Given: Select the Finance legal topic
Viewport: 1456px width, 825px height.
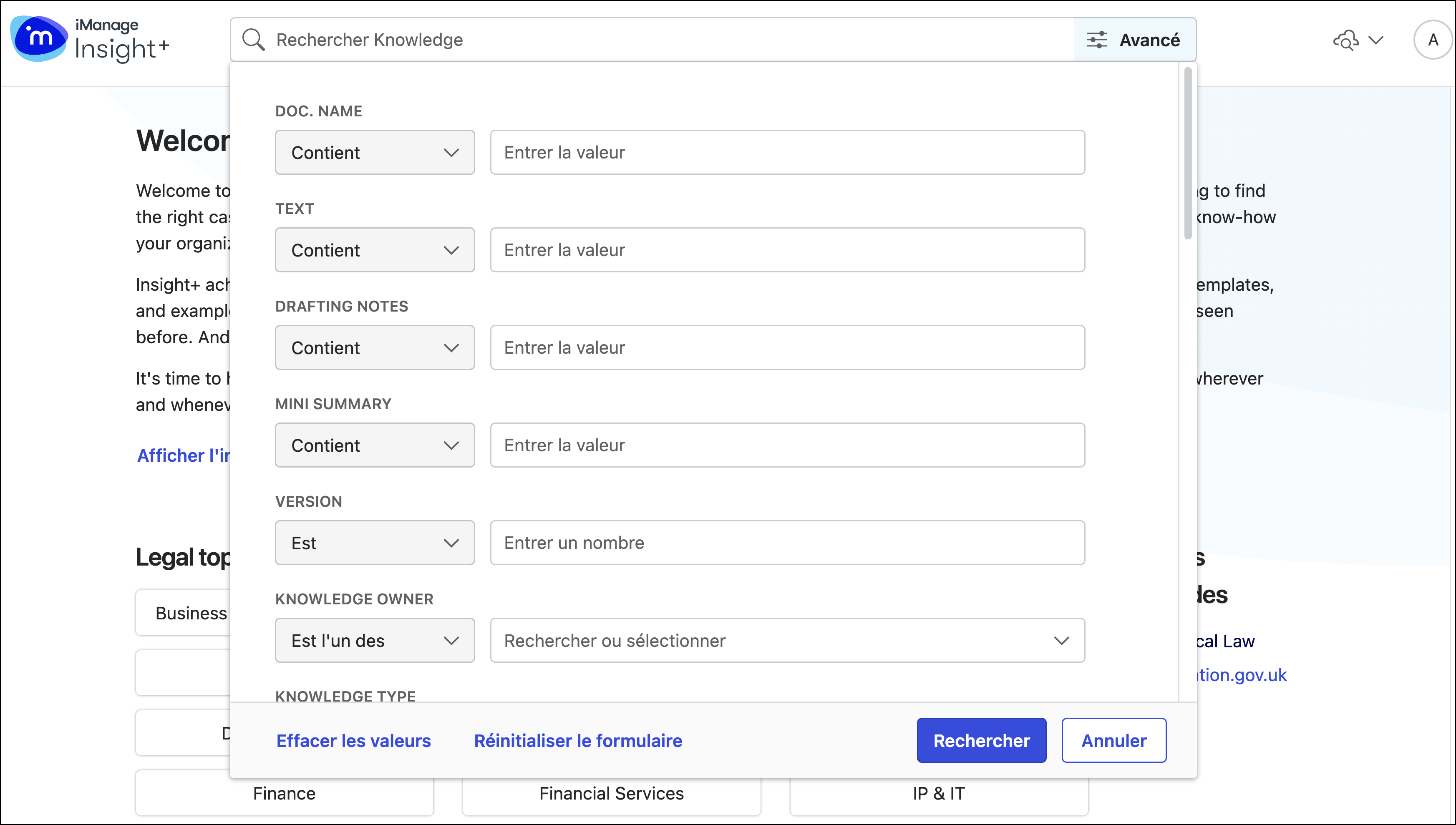Looking at the screenshot, I should click(284, 793).
